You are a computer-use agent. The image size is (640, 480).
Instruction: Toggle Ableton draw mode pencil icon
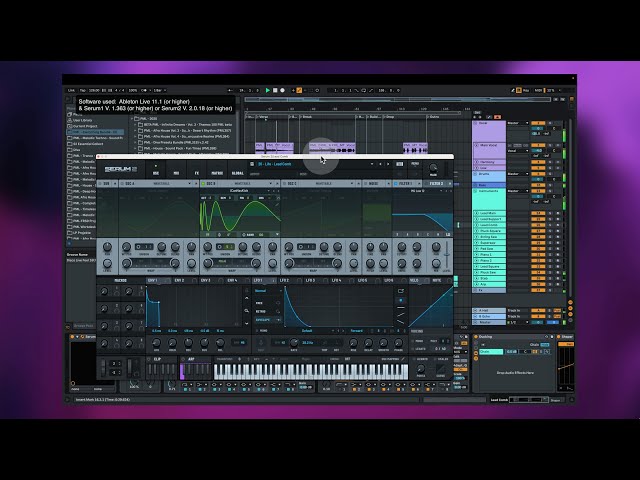pyautogui.click(x=513, y=90)
